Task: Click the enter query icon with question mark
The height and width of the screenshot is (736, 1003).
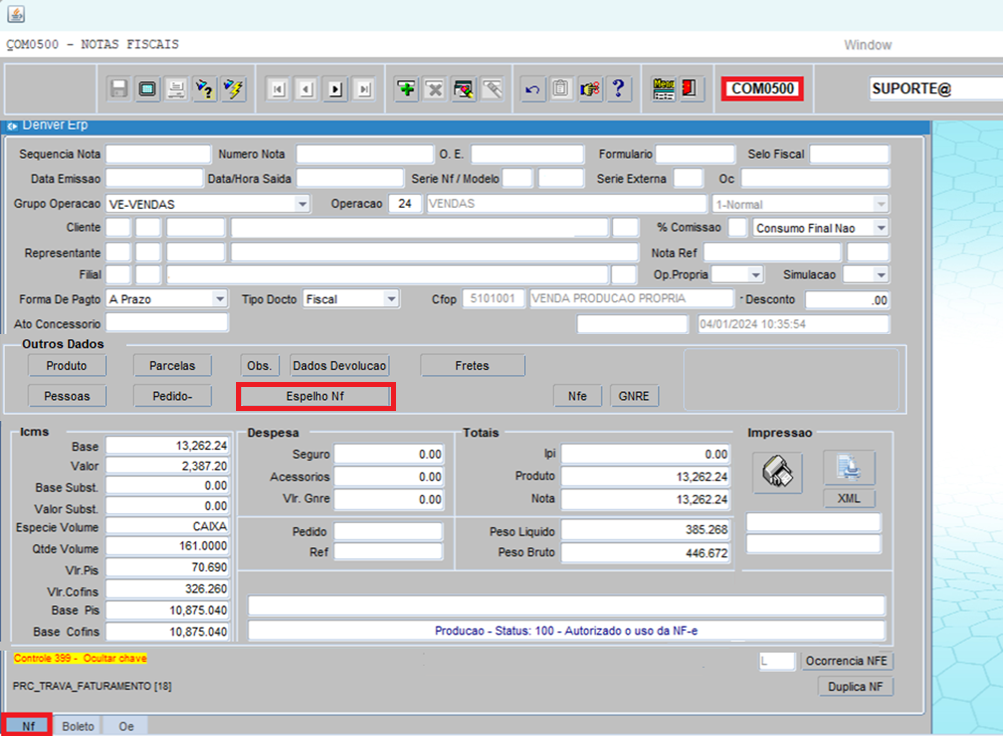Action: [204, 89]
